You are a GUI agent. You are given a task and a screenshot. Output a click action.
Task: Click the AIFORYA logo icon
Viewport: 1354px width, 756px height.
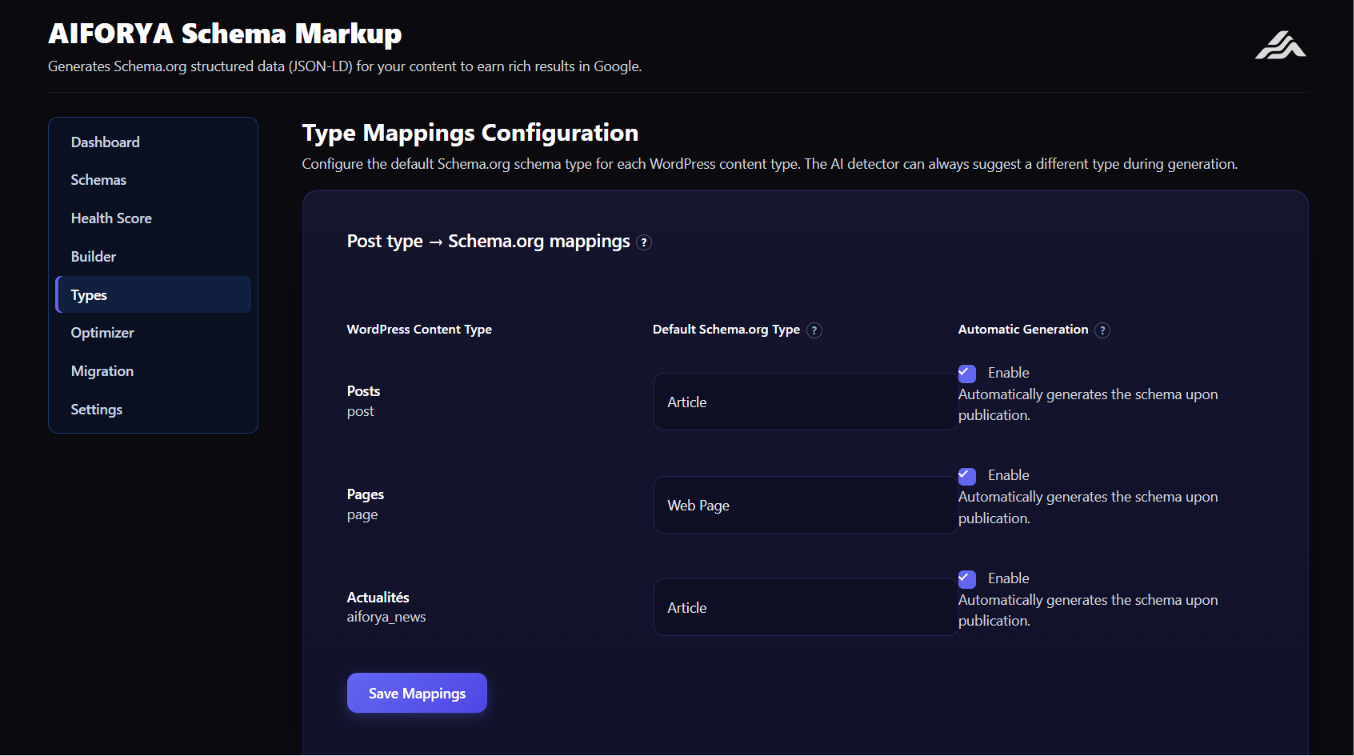pos(1280,45)
